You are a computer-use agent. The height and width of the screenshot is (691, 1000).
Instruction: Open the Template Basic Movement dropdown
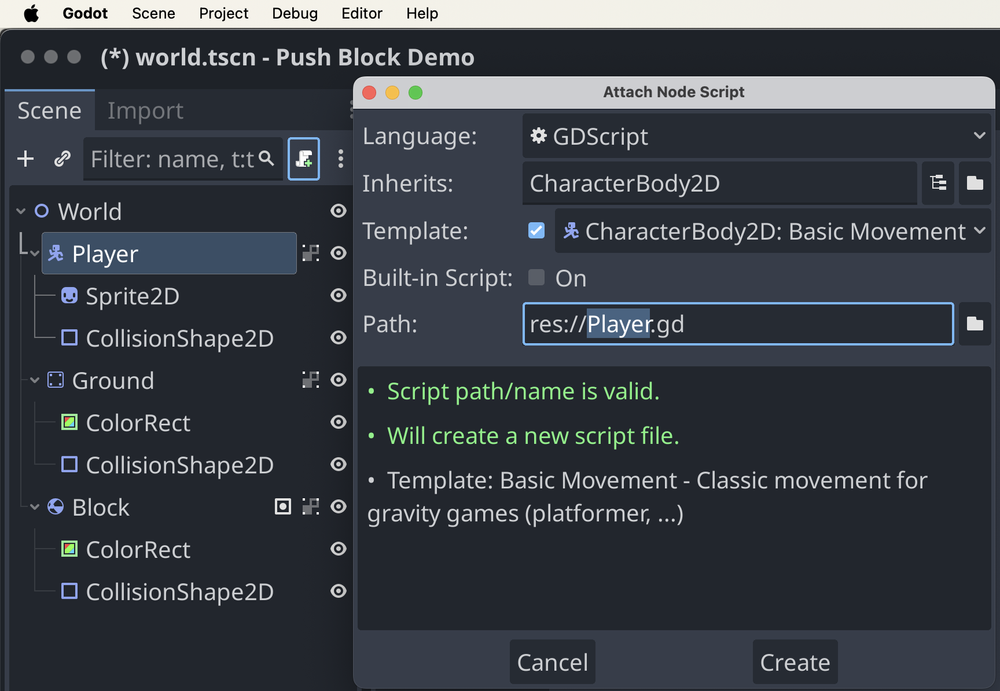tap(772, 231)
